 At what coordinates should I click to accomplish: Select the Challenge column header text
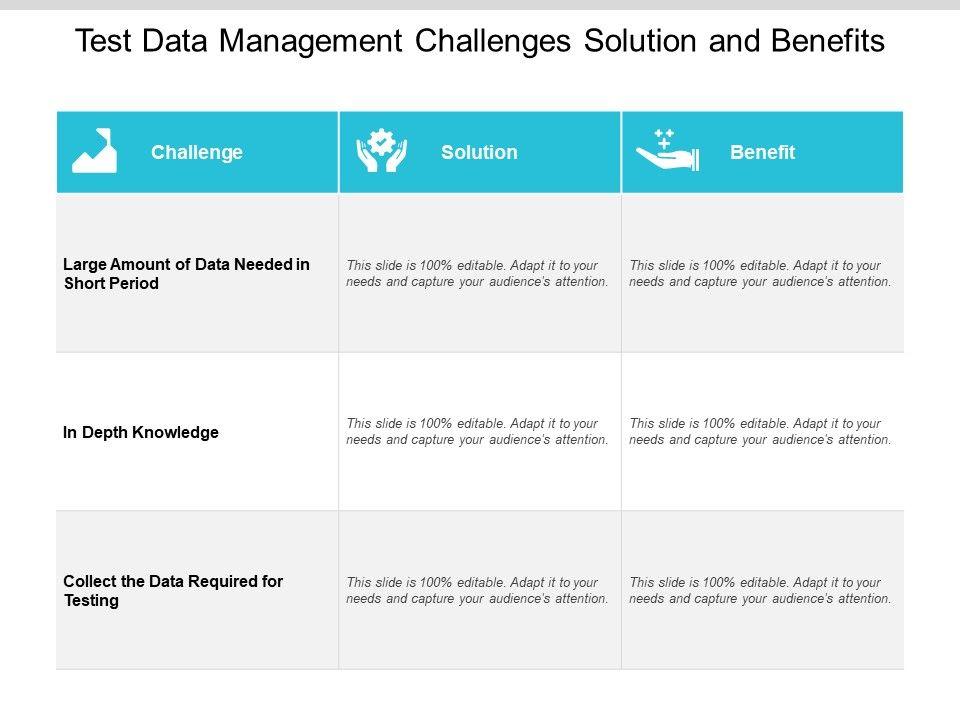197,153
